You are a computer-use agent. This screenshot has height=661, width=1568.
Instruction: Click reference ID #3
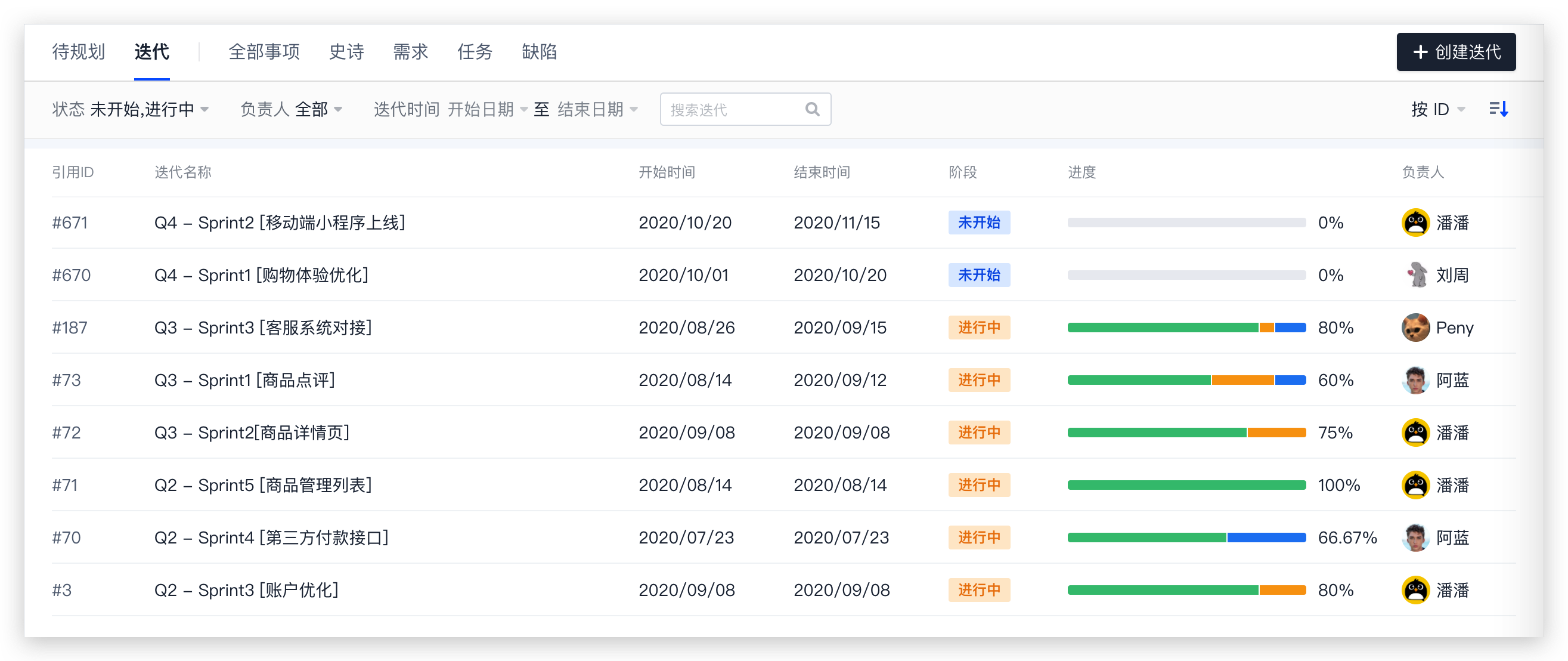(62, 590)
